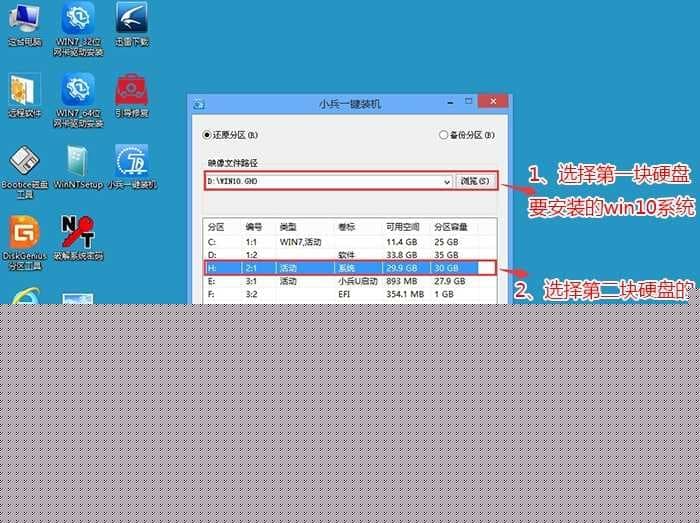This screenshot has width=700, height=523.
Task: Click the H: cell in the highlighted row
Action: pos(212,268)
